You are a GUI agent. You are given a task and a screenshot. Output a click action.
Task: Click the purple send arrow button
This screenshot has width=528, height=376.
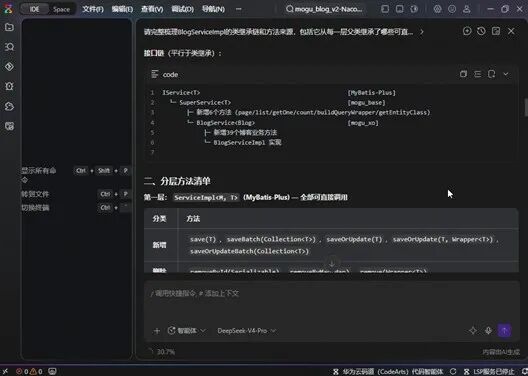[504, 331]
